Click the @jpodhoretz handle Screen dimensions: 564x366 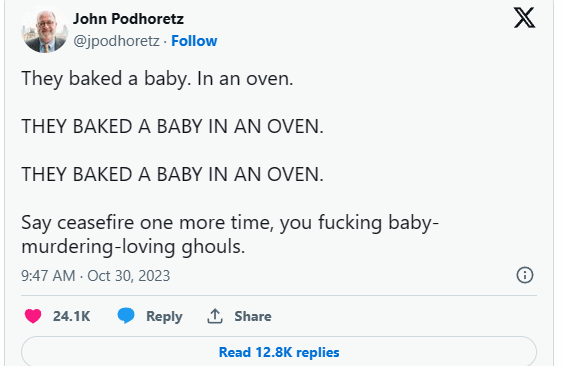(x=116, y=41)
